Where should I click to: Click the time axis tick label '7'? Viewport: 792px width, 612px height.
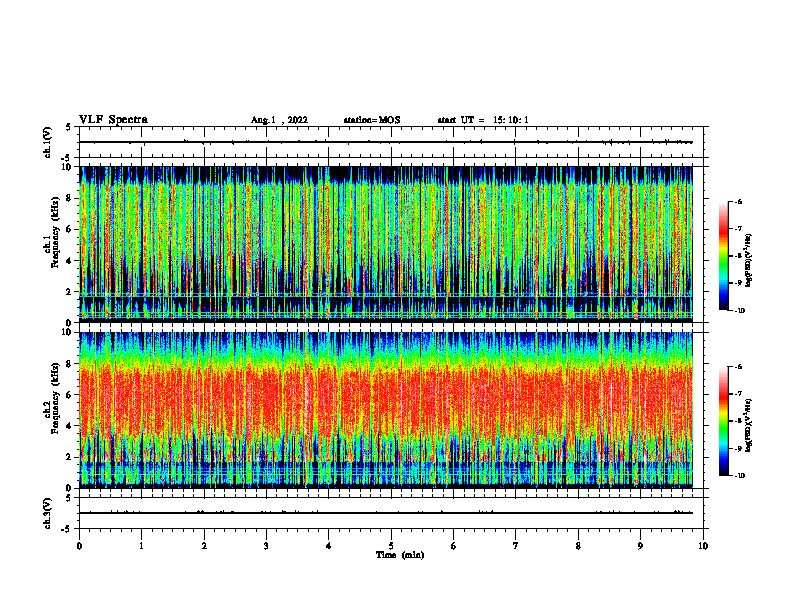tap(516, 546)
